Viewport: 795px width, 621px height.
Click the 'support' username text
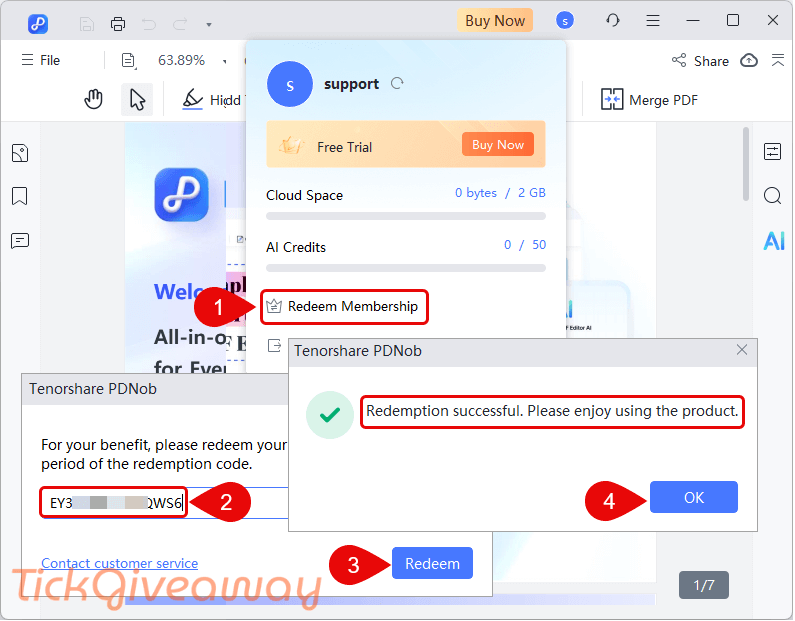[x=351, y=84]
